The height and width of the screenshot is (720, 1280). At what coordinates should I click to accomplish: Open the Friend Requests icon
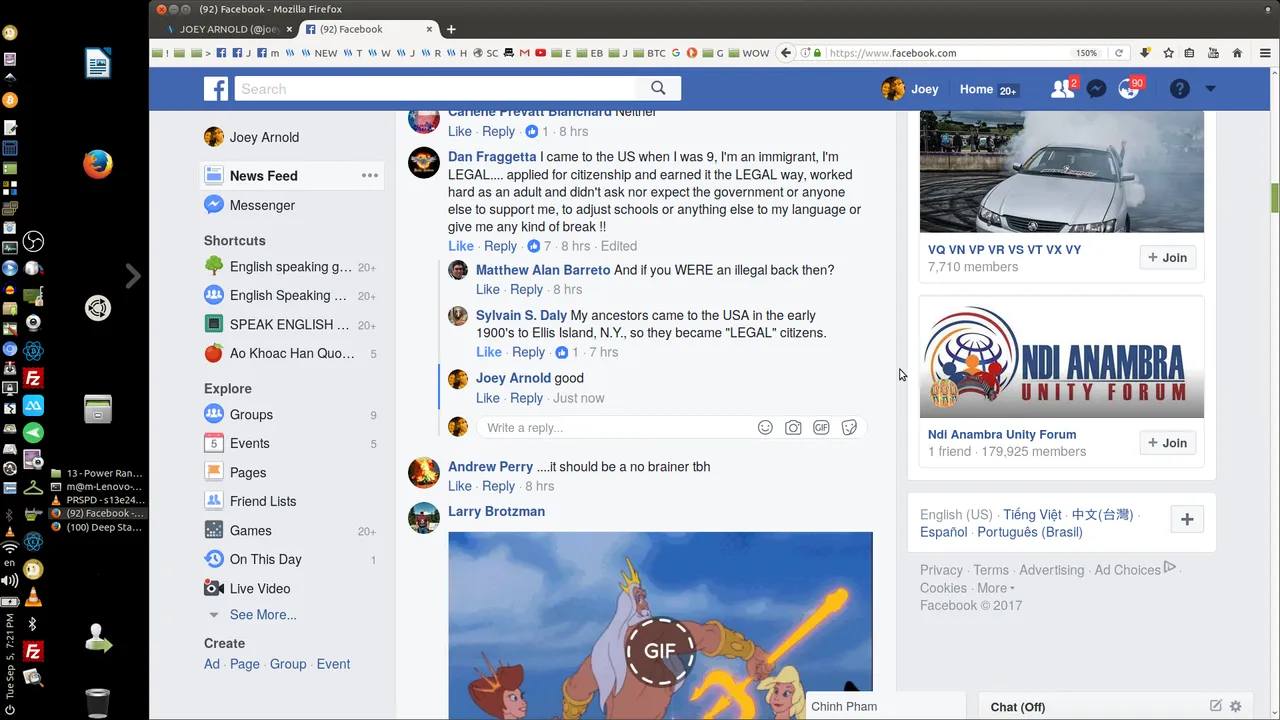tap(1061, 89)
